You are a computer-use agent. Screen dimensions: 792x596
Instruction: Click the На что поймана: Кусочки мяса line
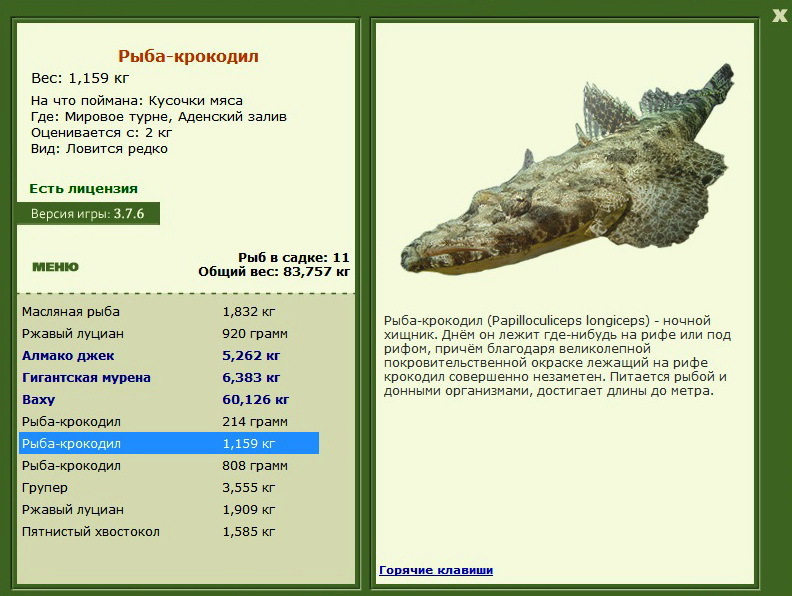[137, 101]
